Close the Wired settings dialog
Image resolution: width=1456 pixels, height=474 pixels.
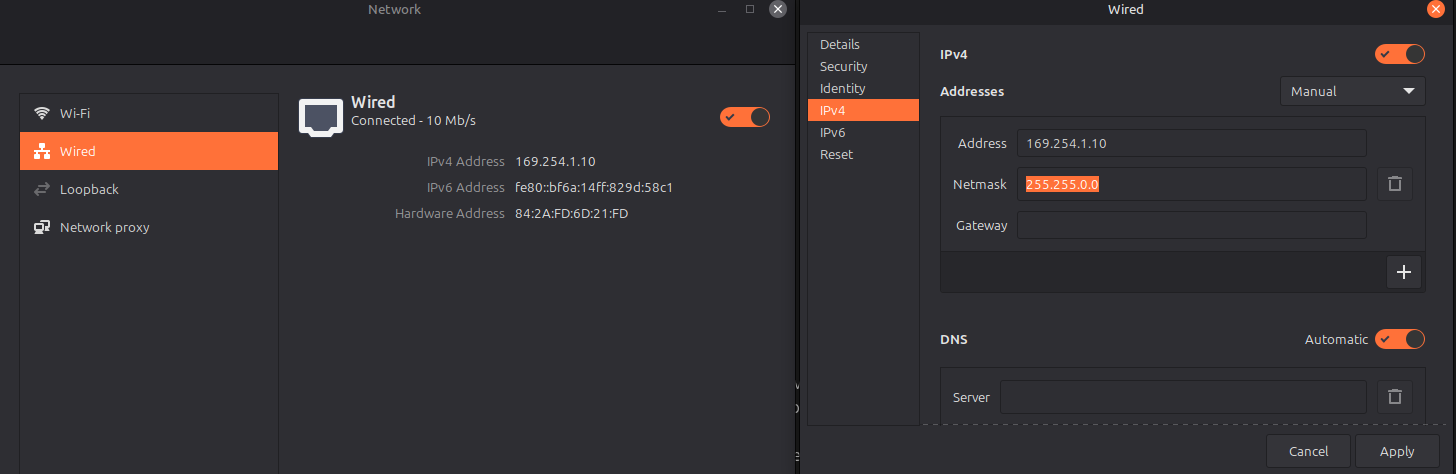[1435, 9]
